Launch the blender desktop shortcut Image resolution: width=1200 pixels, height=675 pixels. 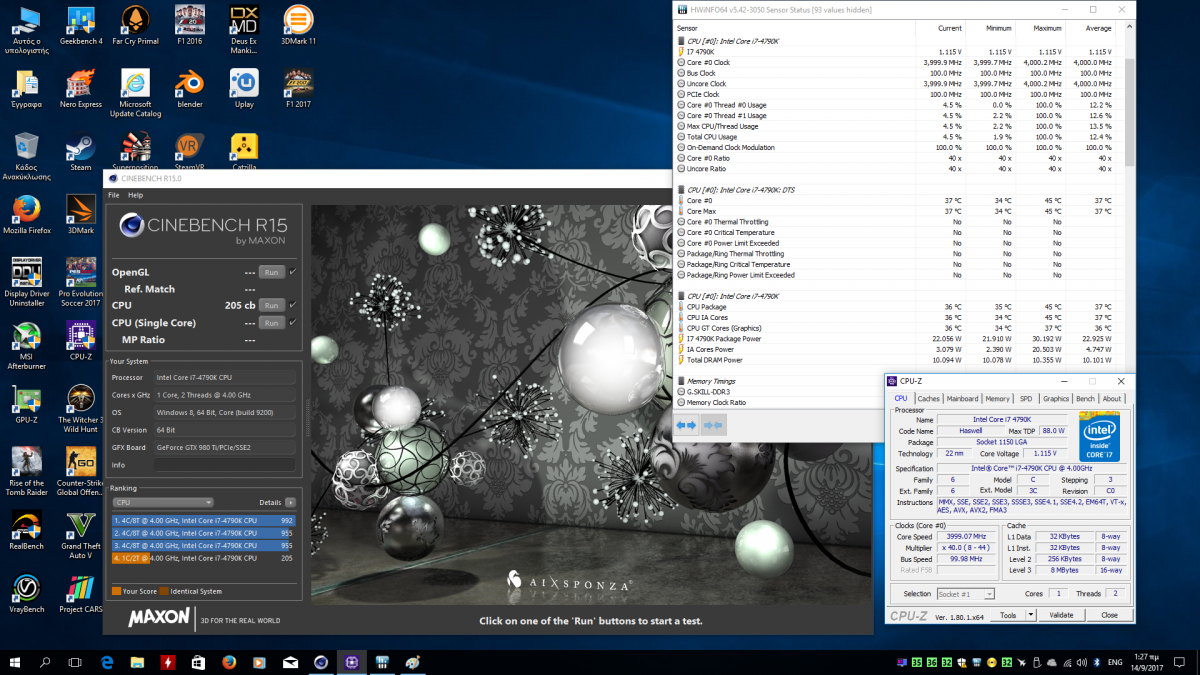click(189, 89)
